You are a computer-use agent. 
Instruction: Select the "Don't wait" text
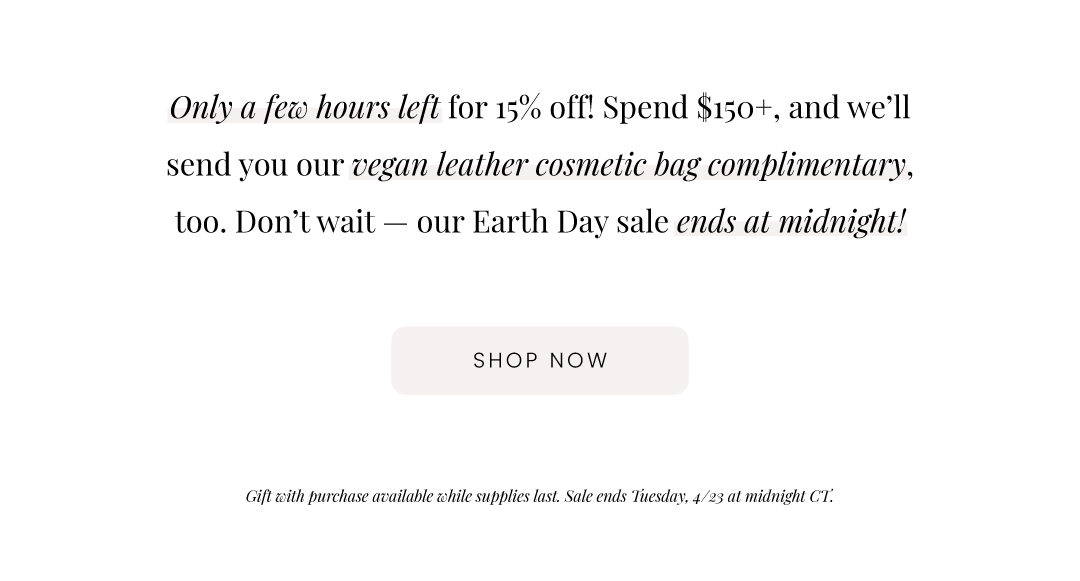[x=305, y=222]
